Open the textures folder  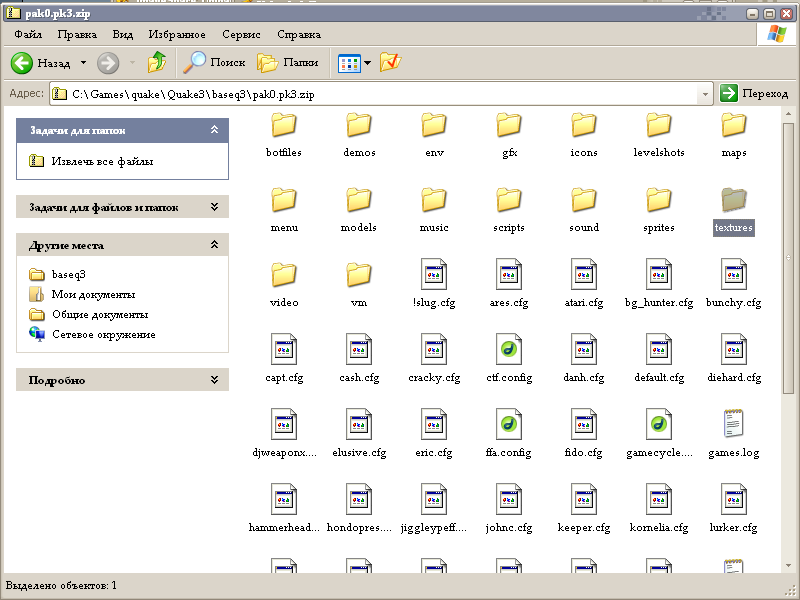tap(733, 200)
